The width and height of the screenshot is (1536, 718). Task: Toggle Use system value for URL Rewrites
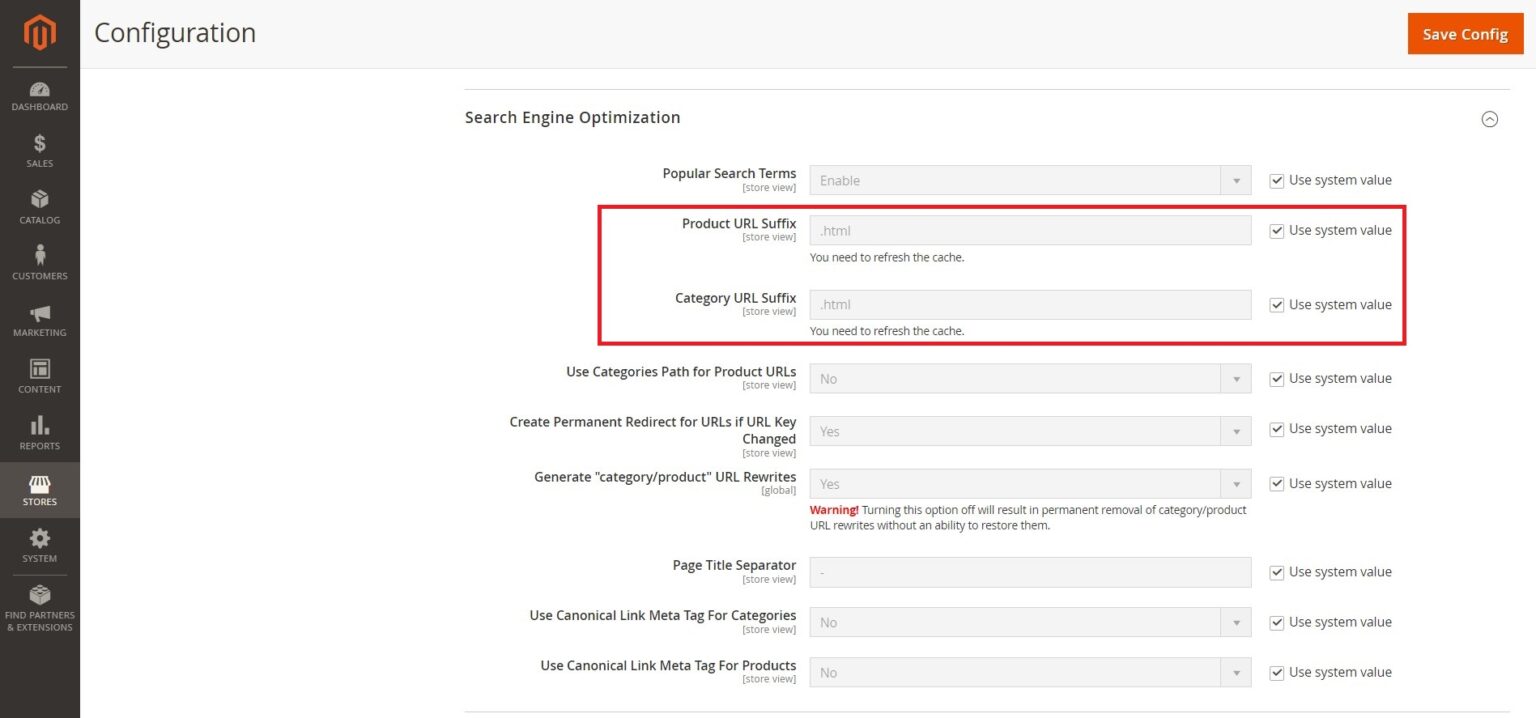click(1276, 484)
